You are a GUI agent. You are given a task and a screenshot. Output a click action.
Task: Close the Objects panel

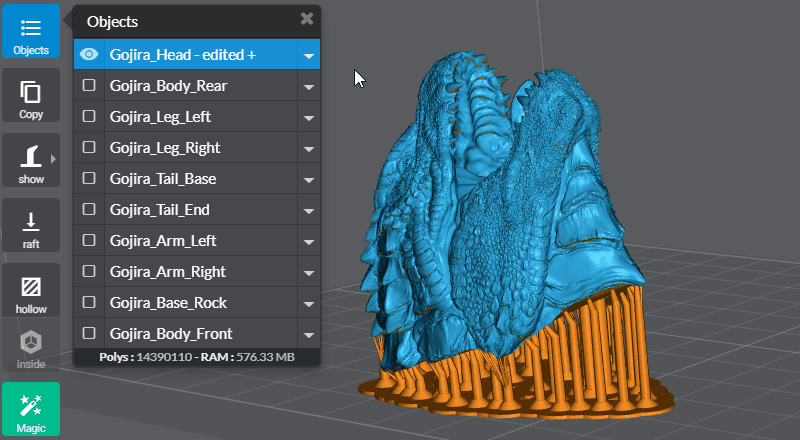tap(307, 19)
